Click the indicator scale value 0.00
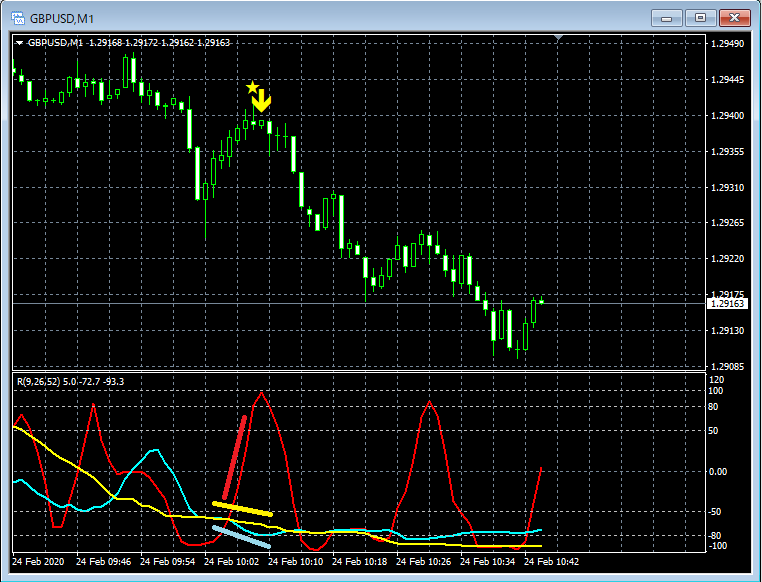 [x=718, y=472]
